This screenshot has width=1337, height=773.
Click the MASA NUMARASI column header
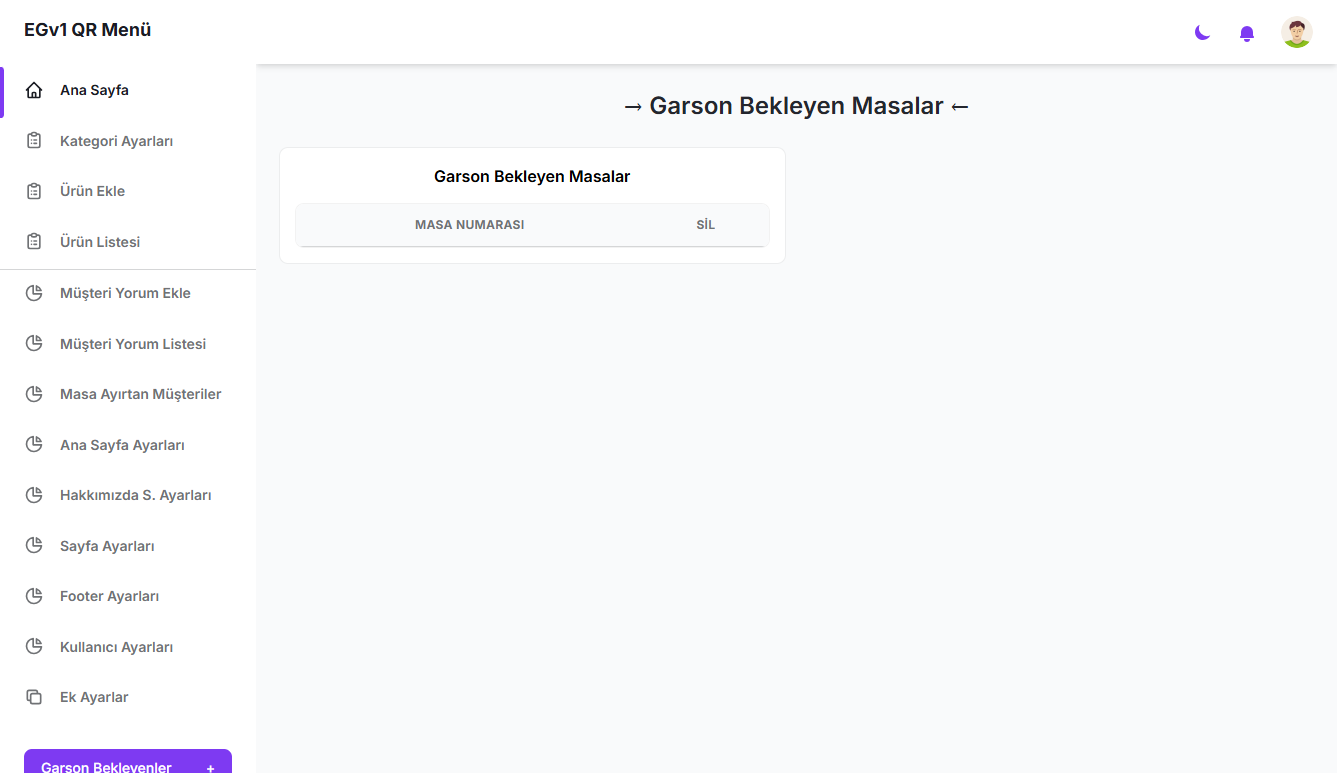[469, 225]
